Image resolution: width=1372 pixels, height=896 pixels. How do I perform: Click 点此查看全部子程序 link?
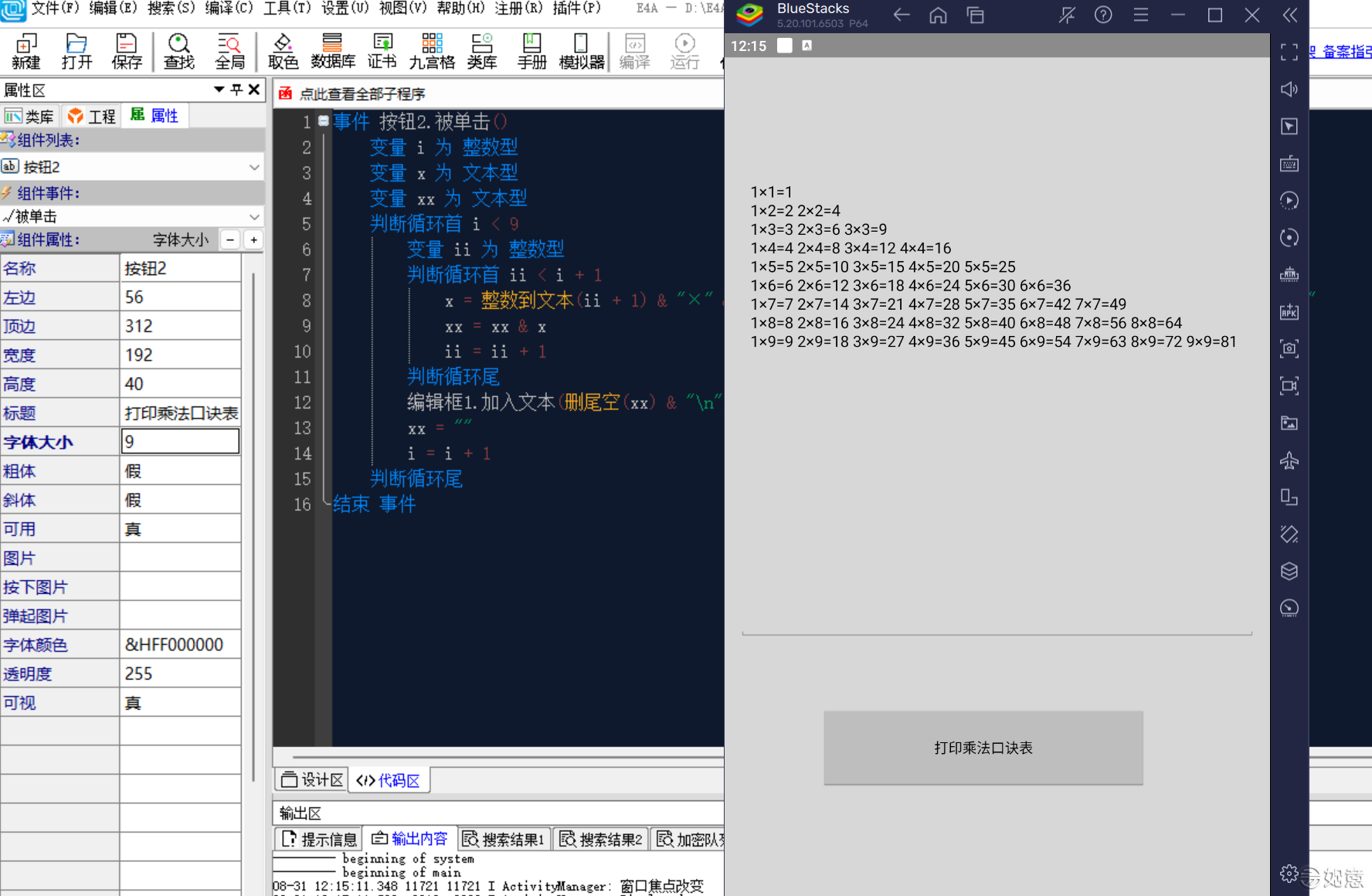362,94
